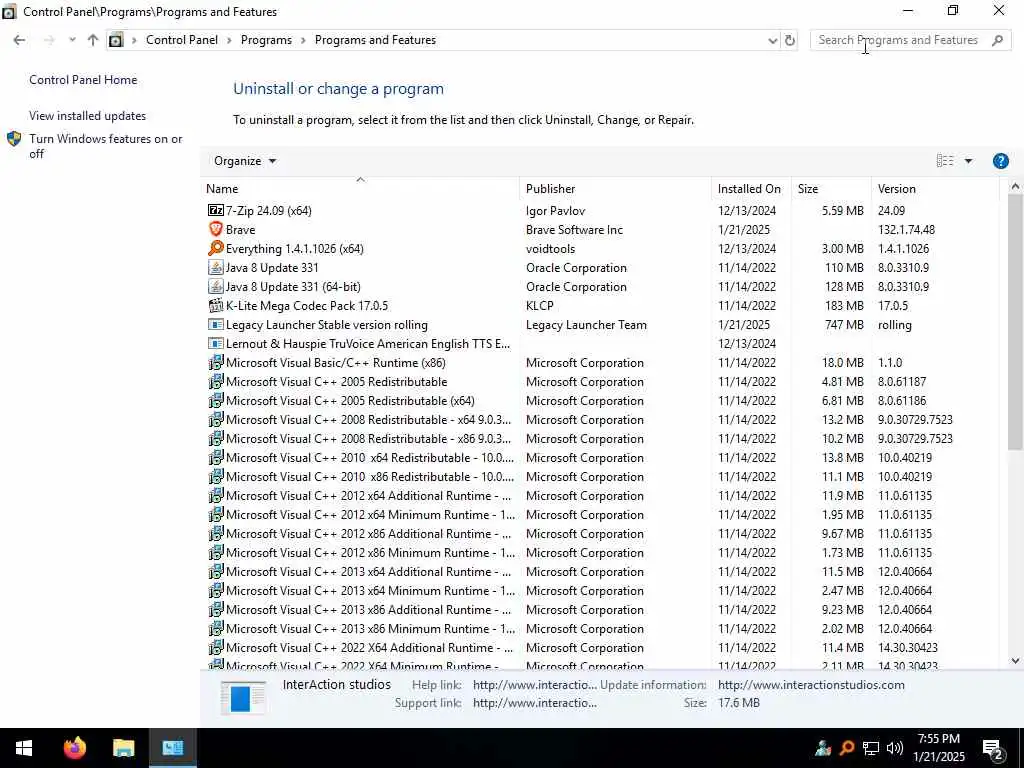This screenshot has width=1024, height=768.
Task: Click the taskbar clock showing 7:55 PM
Action: (x=938, y=748)
